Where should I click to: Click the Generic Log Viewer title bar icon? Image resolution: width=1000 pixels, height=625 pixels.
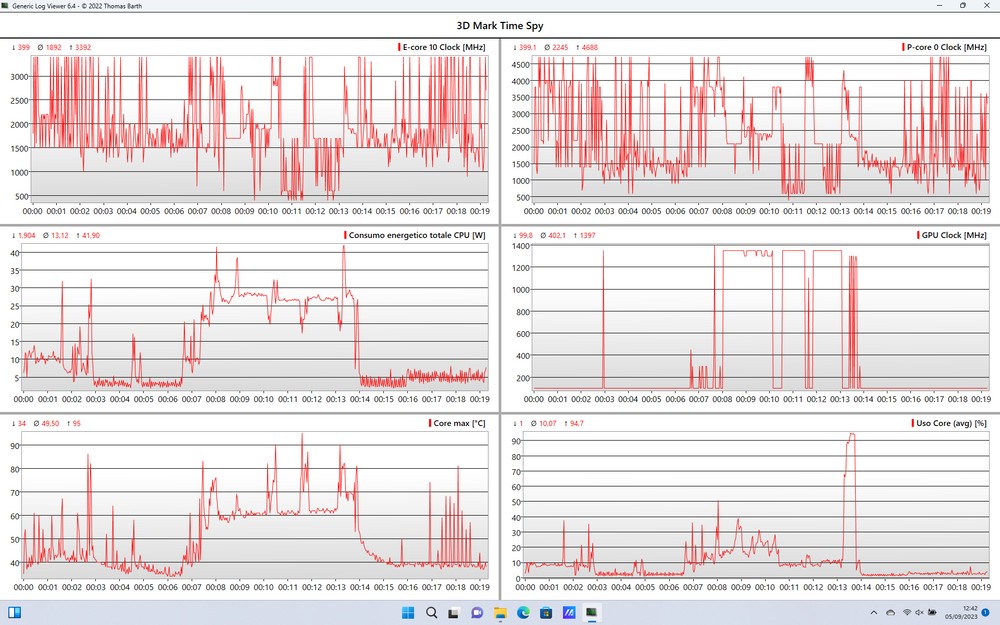point(5,6)
